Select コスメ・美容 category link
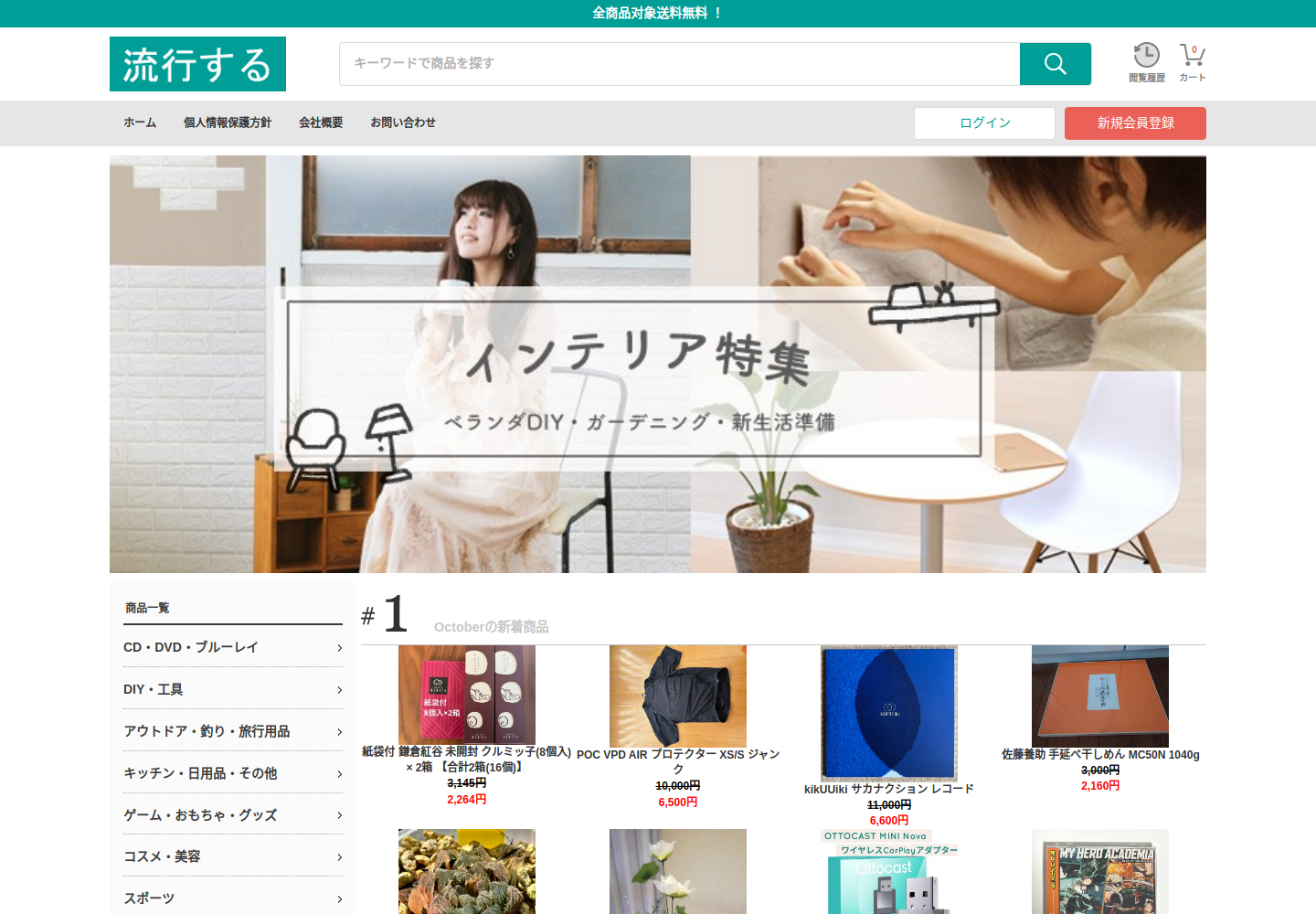This screenshot has width=1316, height=914. click(162, 856)
